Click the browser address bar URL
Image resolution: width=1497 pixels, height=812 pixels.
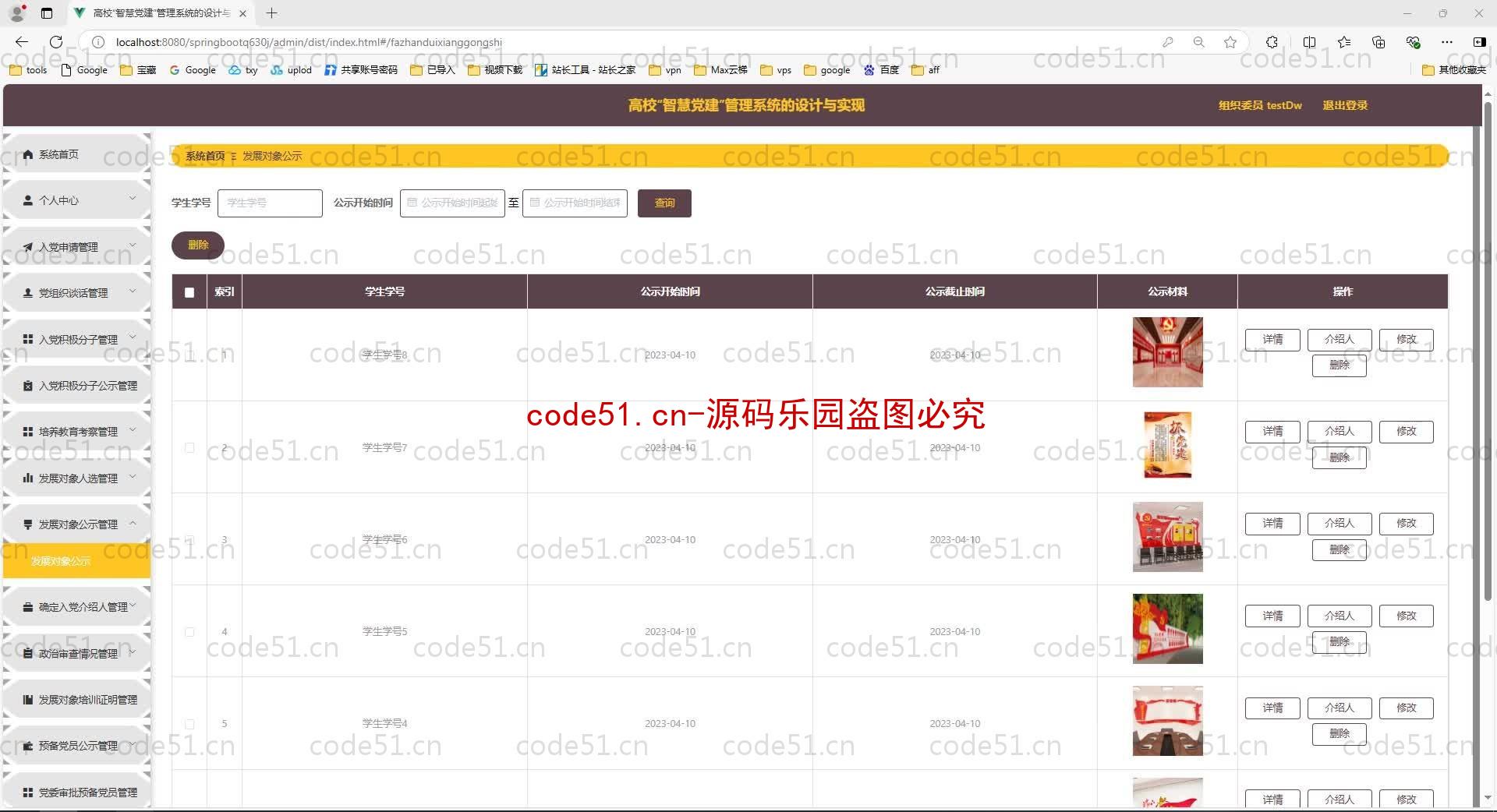[309, 42]
